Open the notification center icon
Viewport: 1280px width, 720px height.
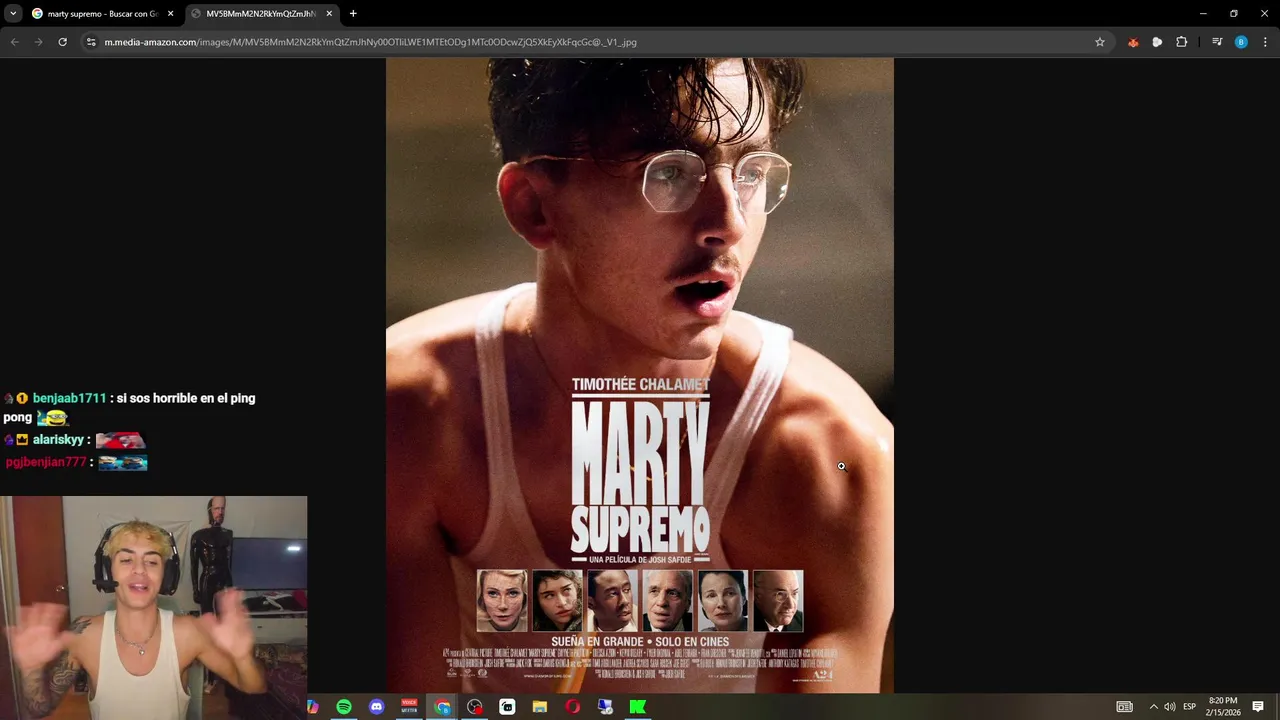click(1258, 707)
